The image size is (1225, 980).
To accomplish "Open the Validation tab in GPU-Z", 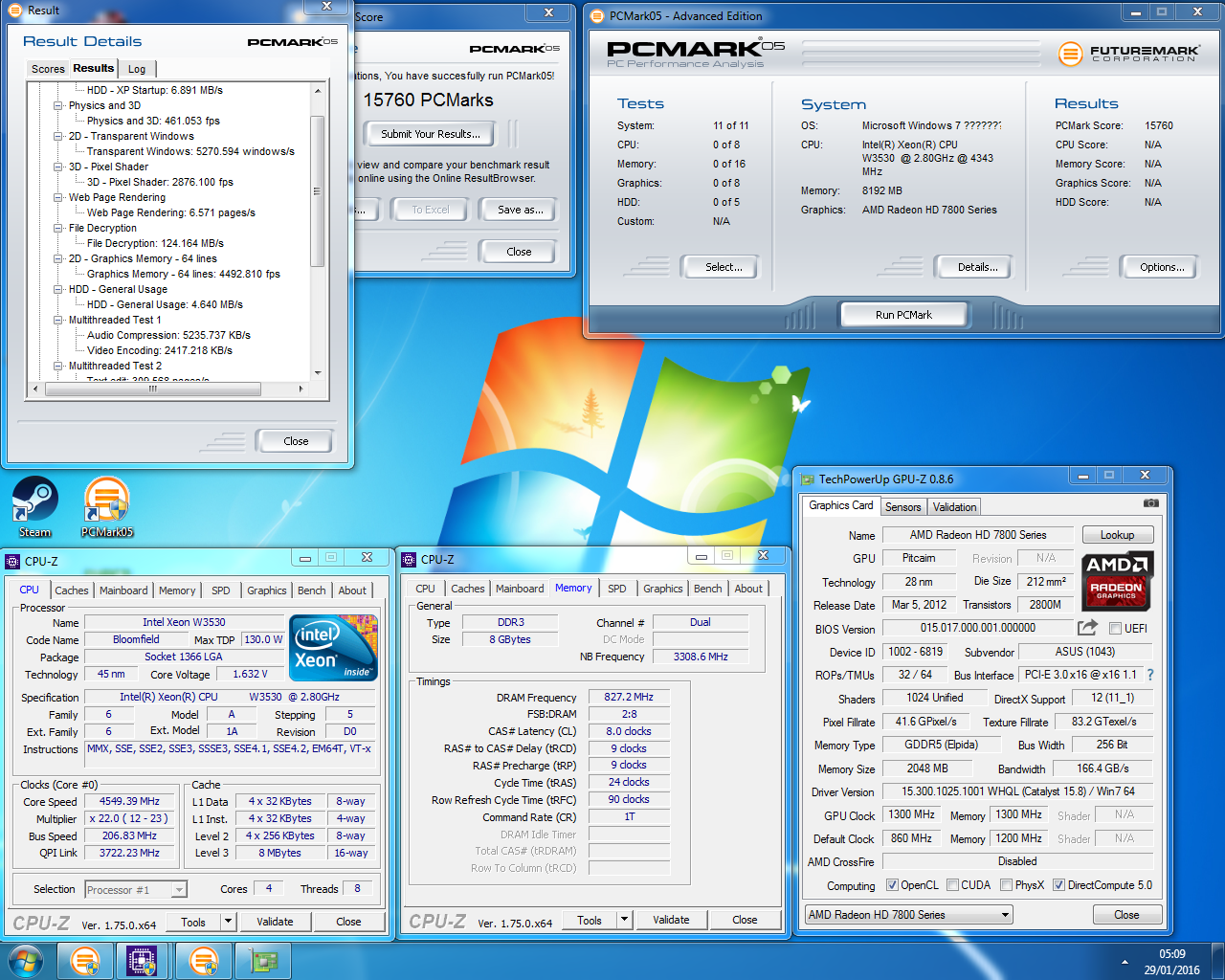I will click(954, 507).
